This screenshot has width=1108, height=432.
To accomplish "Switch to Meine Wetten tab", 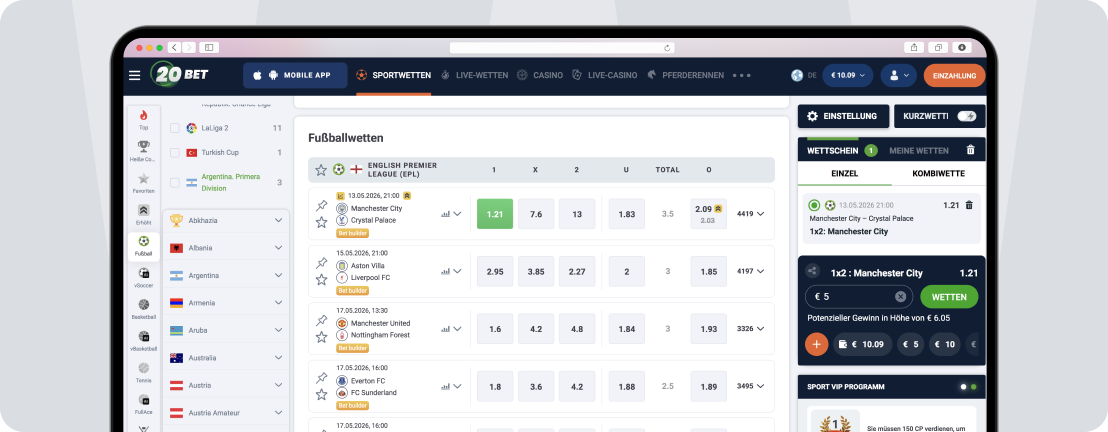I will tap(919, 151).
